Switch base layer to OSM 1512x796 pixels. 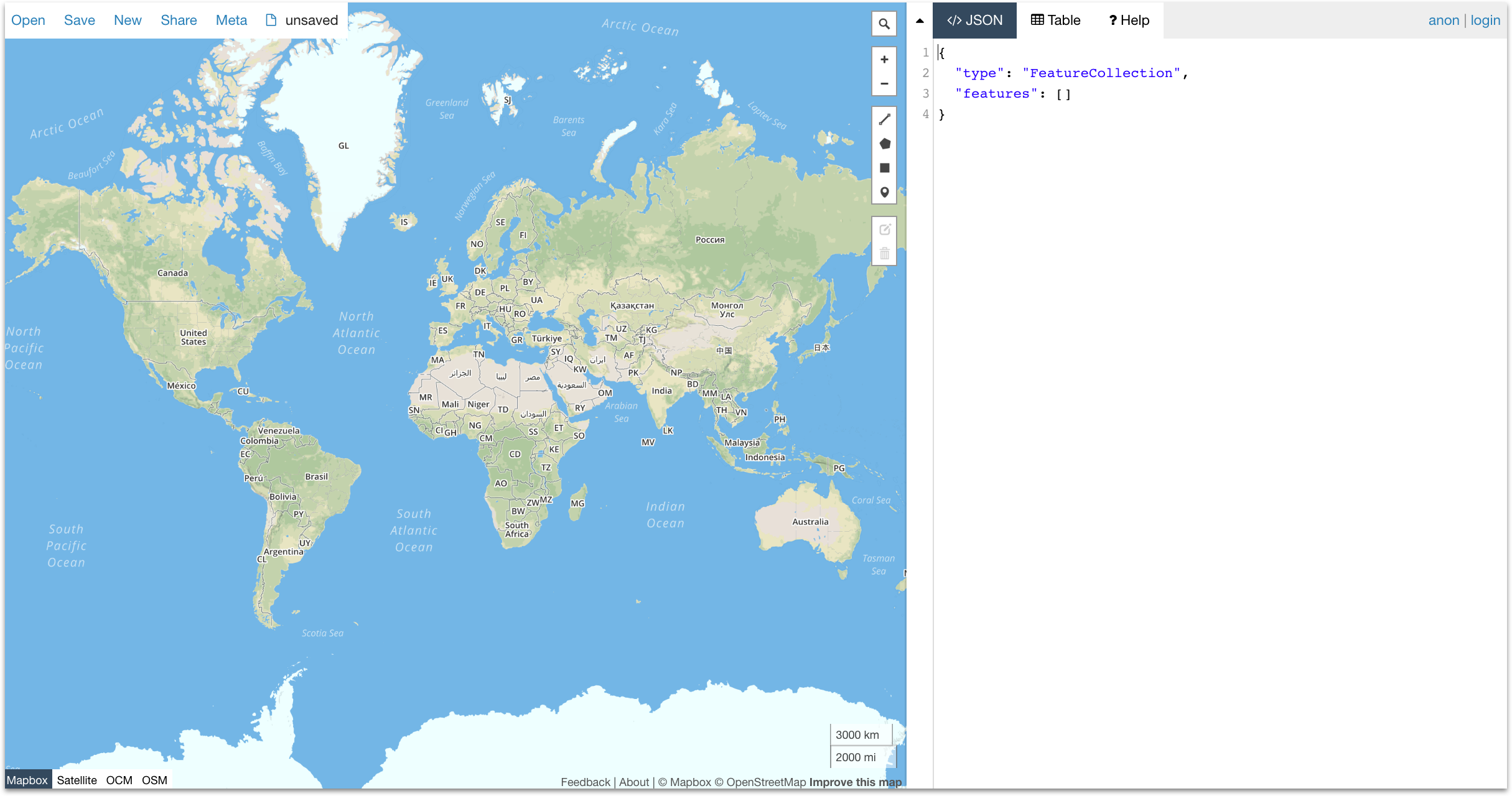point(154,780)
